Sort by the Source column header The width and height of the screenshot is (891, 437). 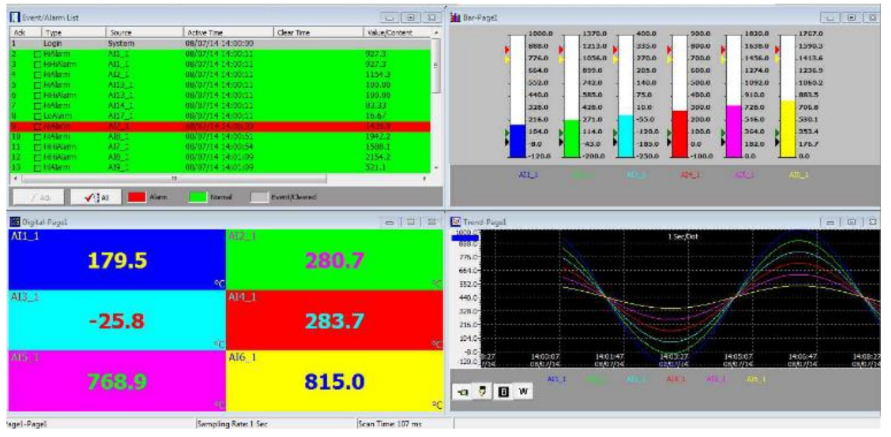(144, 33)
